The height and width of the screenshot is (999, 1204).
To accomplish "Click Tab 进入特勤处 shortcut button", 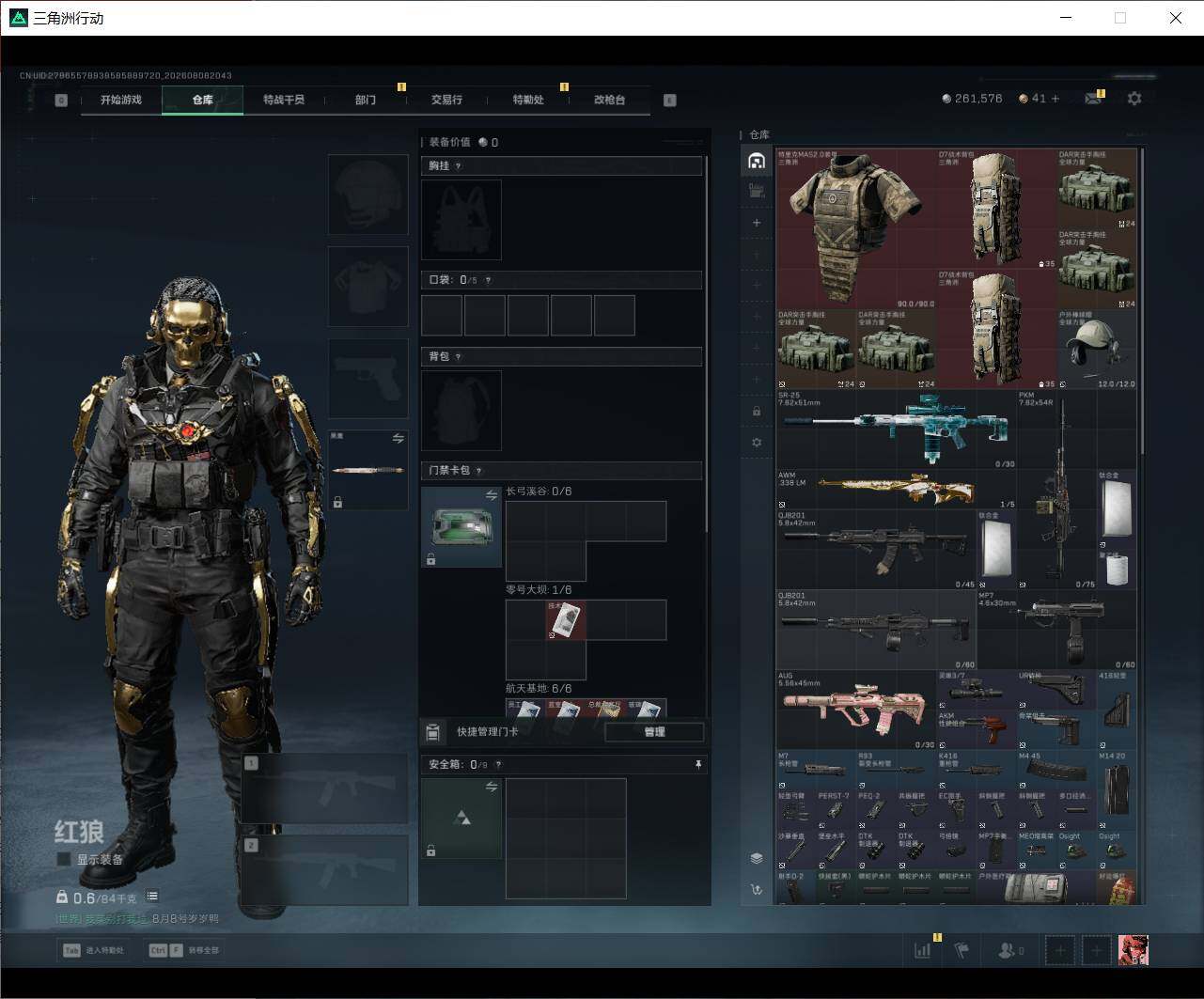I will point(94,950).
